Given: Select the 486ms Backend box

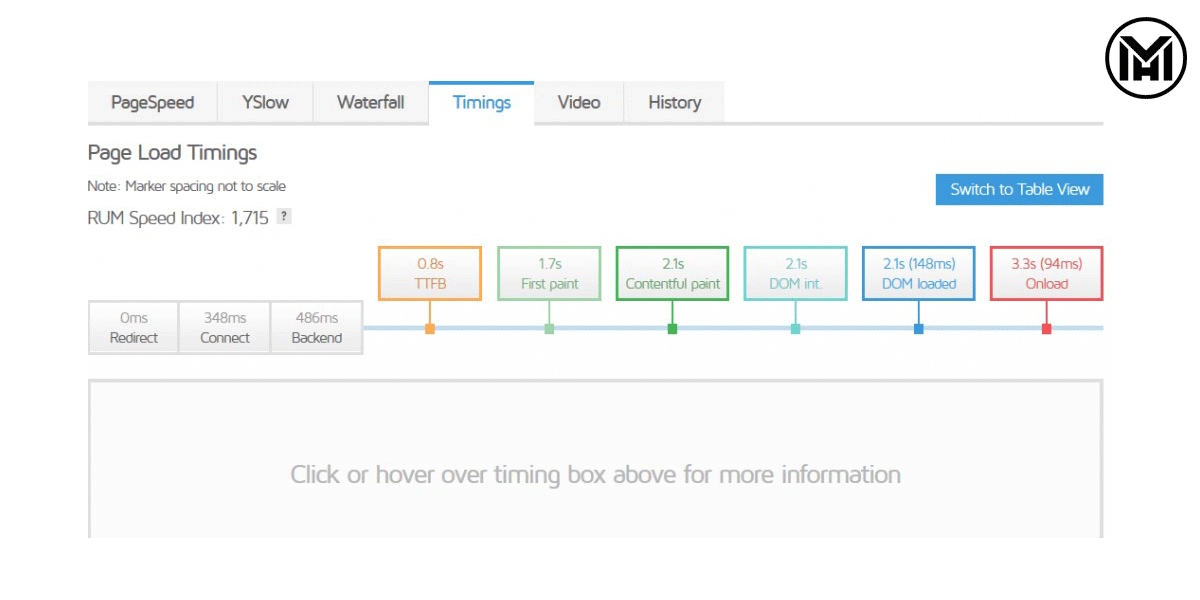Looking at the screenshot, I should pos(317,328).
